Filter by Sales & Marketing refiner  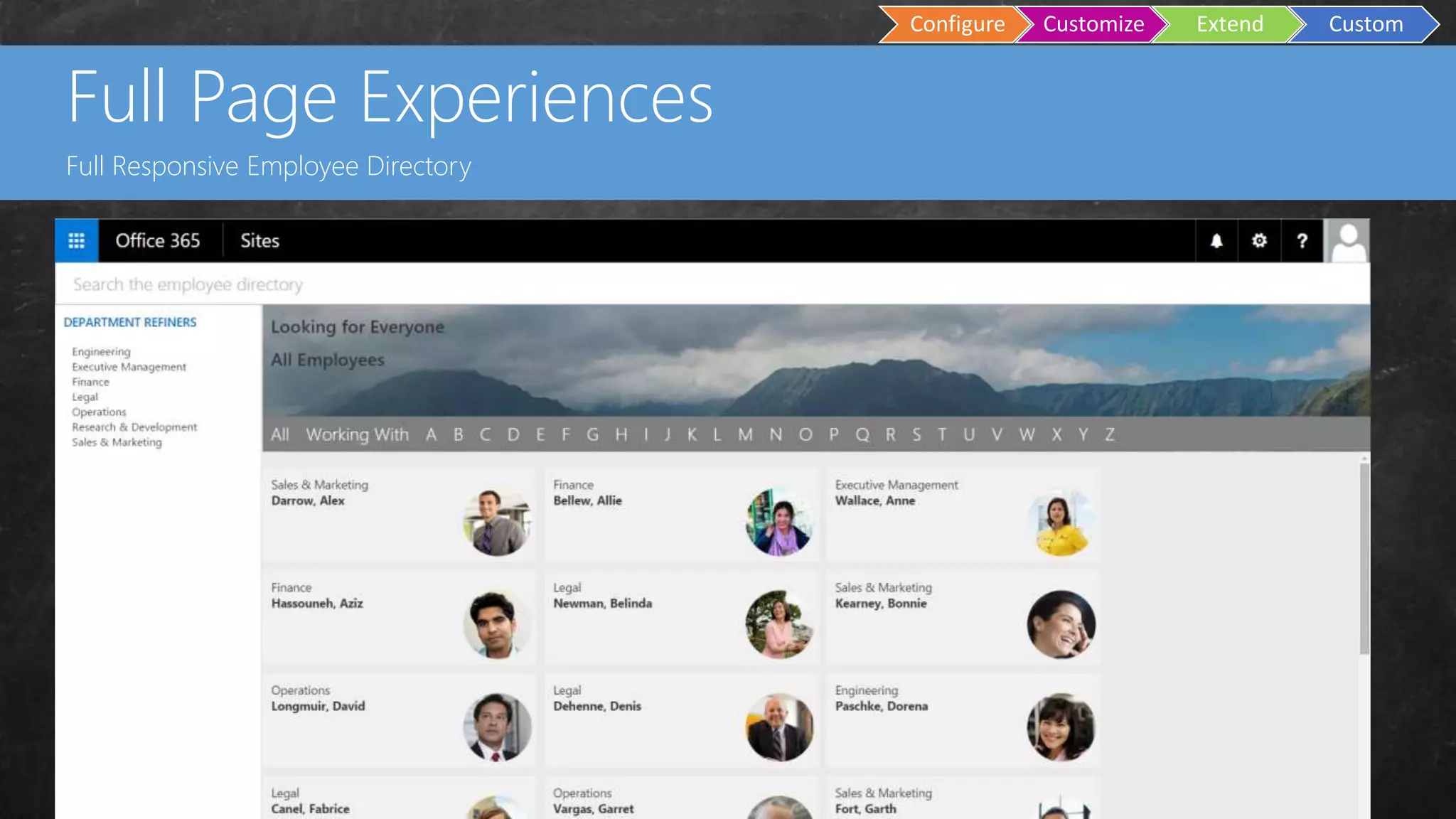tap(117, 441)
